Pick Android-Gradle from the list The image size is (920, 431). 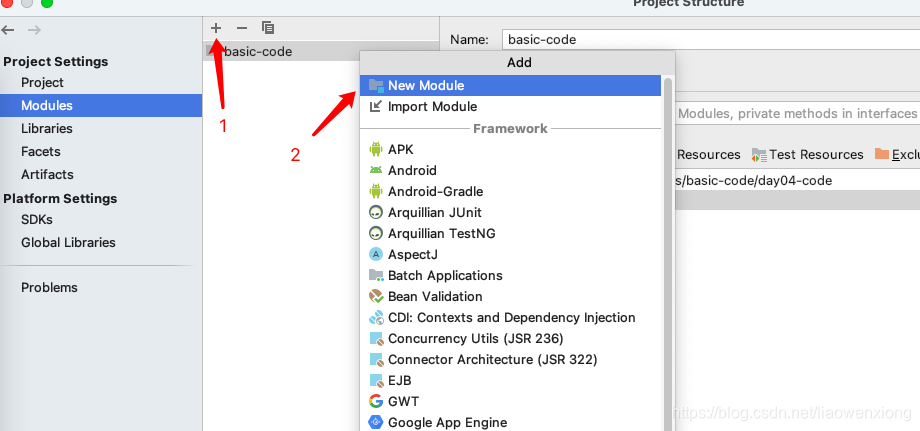tap(510, 191)
